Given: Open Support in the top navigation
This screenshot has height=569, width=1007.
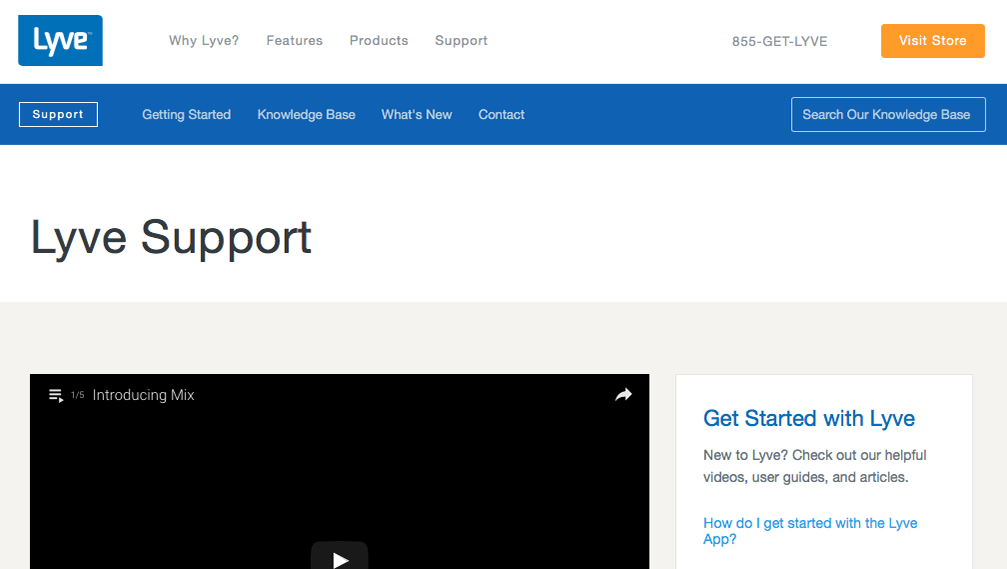Looking at the screenshot, I should 461,40.
